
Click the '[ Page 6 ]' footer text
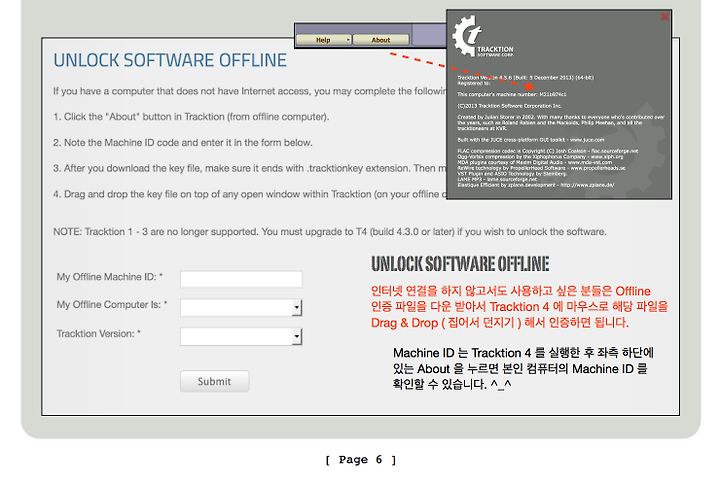pyautogui.click(x=360, y=460)
